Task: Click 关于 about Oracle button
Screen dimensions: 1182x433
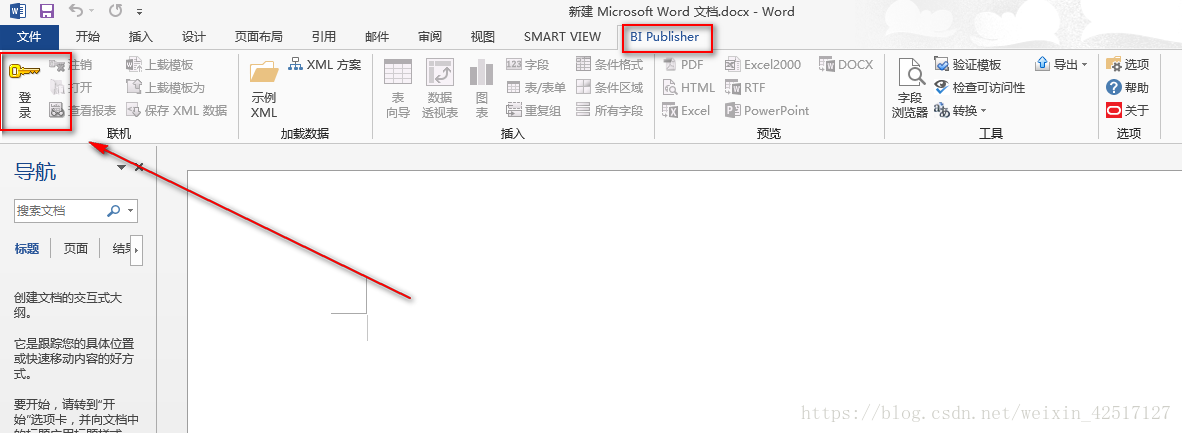Action: [x=1128, y=110]
